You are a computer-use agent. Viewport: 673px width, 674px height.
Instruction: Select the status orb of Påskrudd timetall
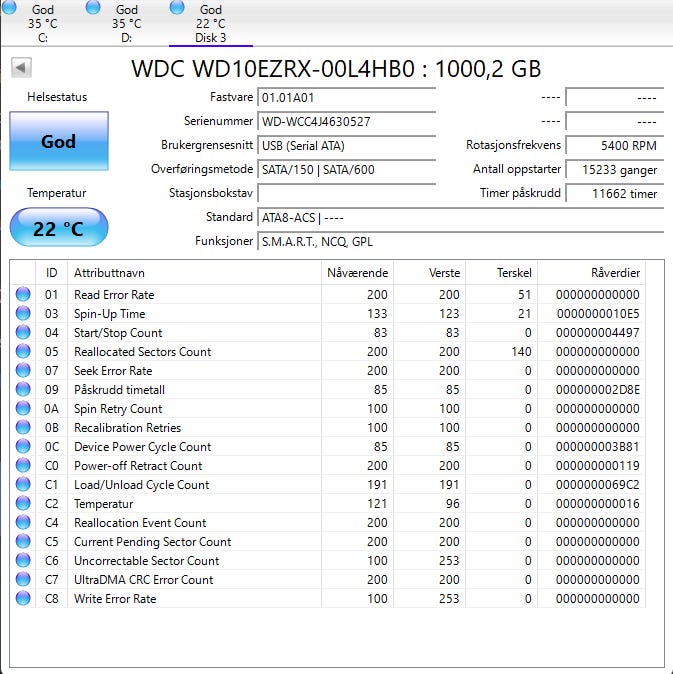tap(23, 389)
